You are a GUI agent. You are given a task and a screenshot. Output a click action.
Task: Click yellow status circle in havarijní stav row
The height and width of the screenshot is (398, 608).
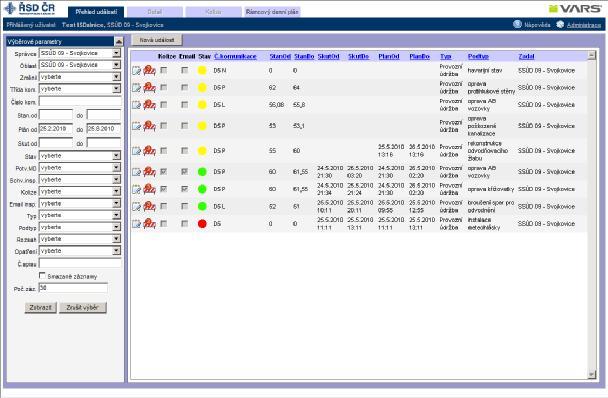[202, 70]
